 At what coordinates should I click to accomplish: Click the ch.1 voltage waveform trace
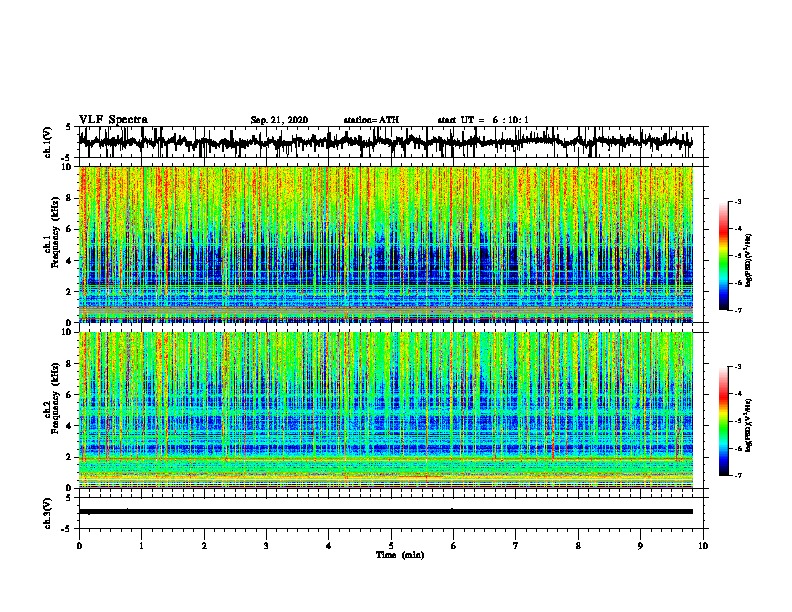[385, 142]
